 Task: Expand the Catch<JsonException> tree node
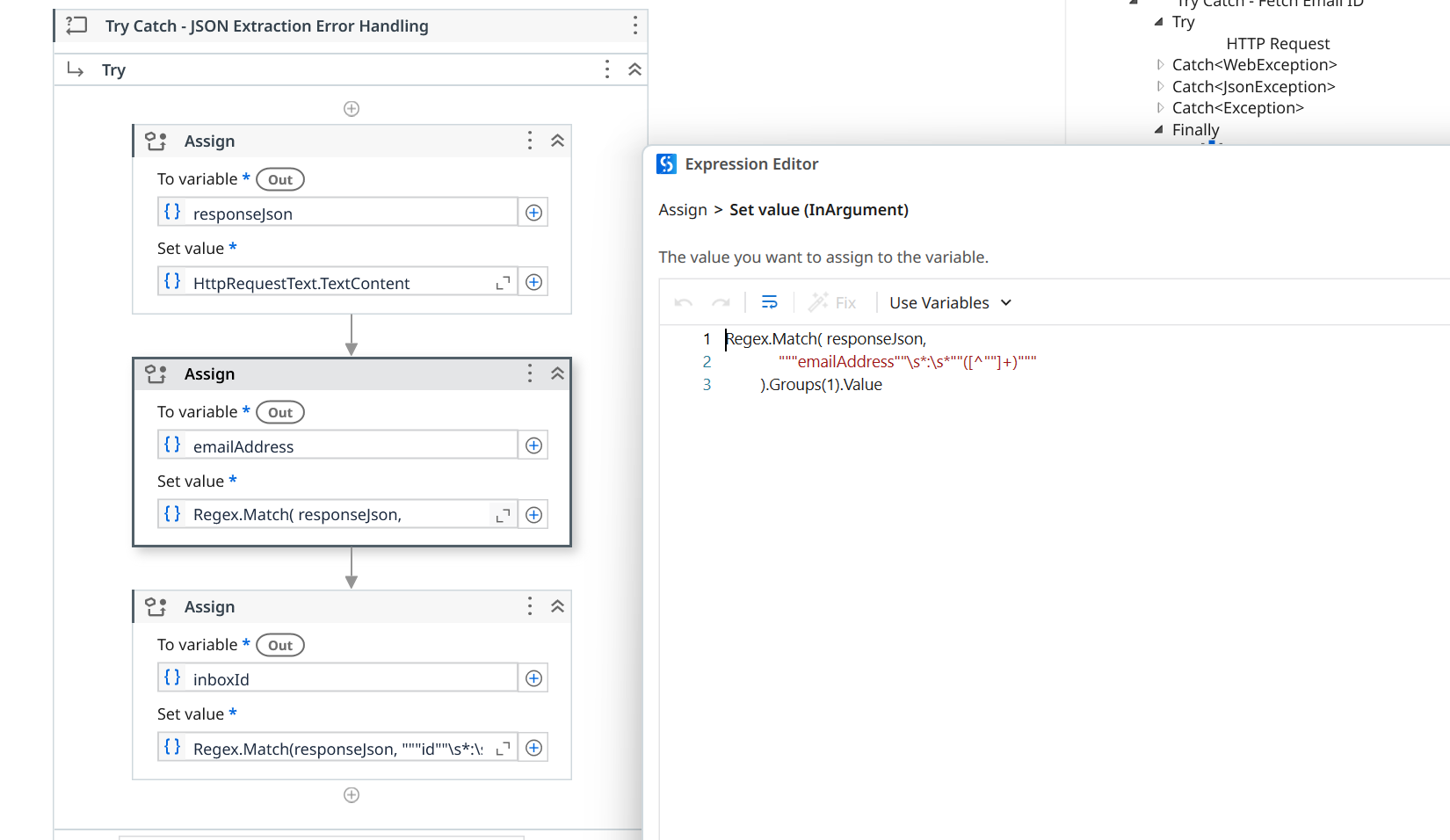(x=1160, y=86)
